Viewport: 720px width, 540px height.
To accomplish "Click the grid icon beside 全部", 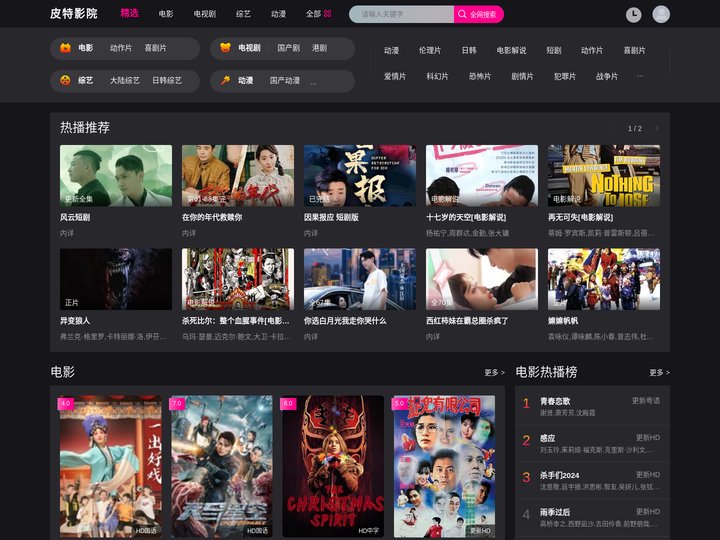I will point(327,14).
